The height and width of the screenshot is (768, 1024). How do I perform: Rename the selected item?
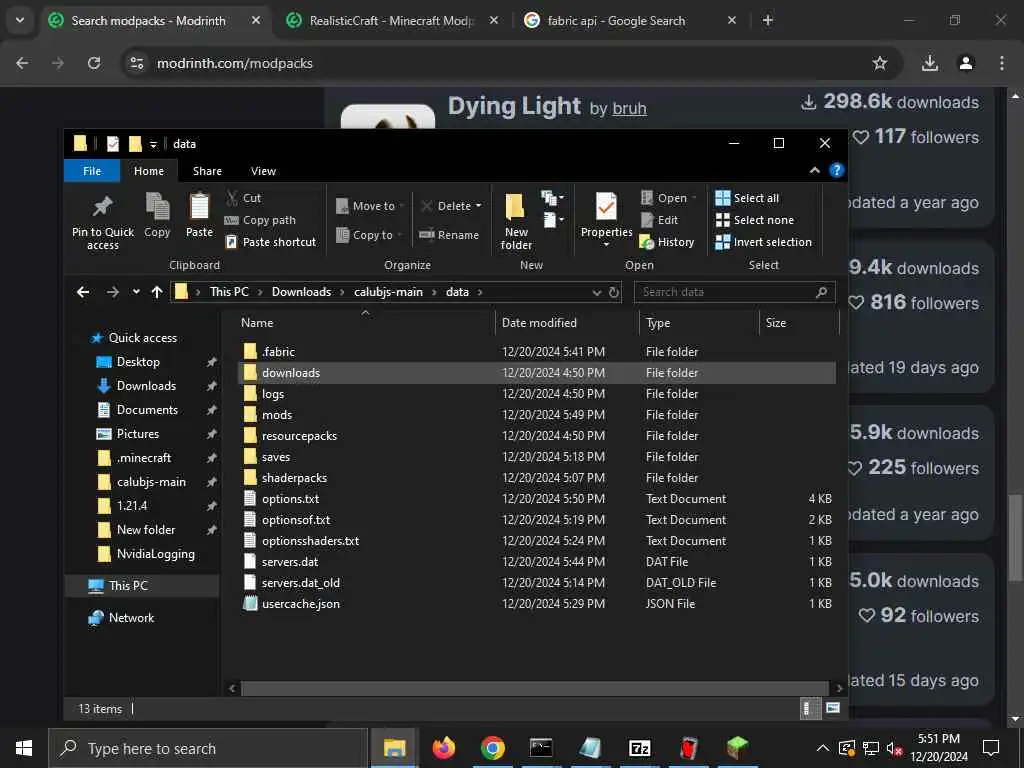pos(449,235)
